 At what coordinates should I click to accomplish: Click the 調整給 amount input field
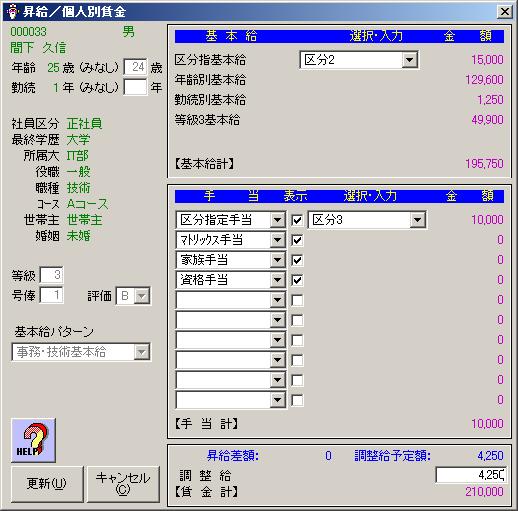tap(471, 475)
